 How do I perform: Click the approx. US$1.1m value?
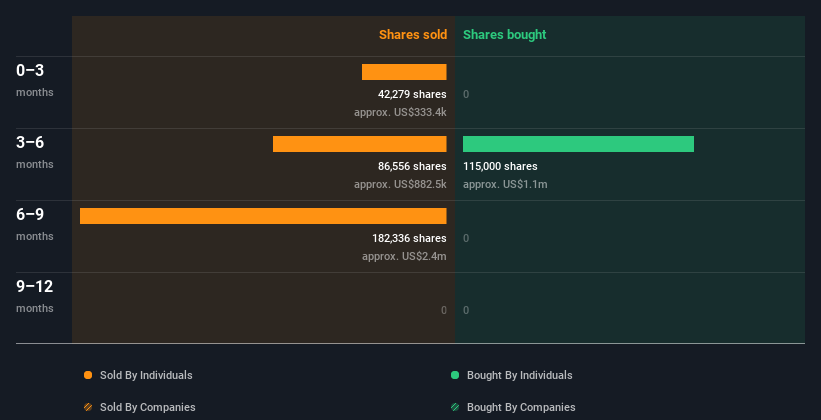pyautogui.click(x=505, y=184)
